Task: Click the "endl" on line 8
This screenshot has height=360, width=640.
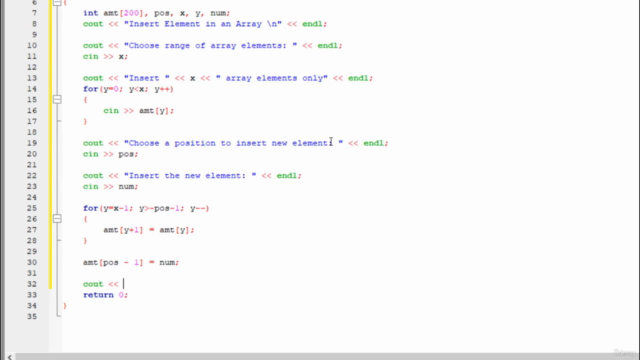Action: pyautogui.click(x=312, y=24)
